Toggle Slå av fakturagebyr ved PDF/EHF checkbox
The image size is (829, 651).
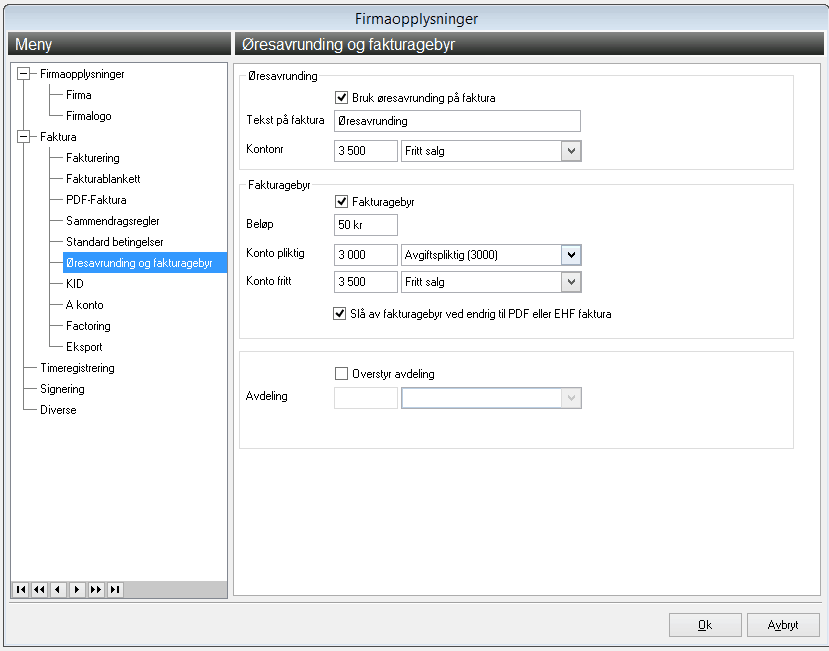(339, 314)
